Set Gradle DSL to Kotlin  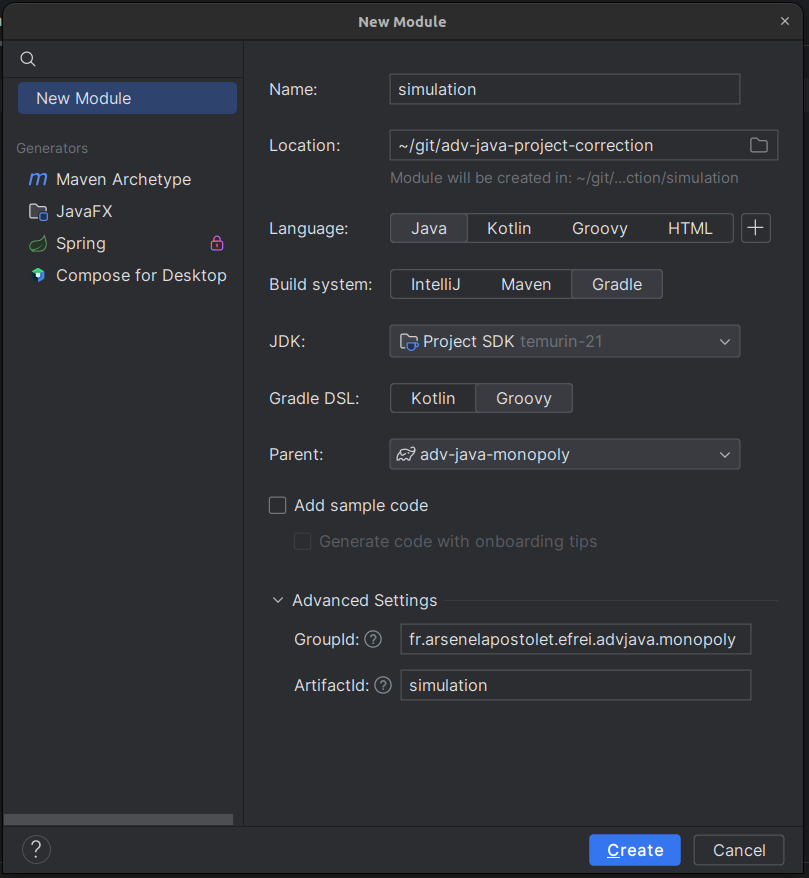pos(433,398)
